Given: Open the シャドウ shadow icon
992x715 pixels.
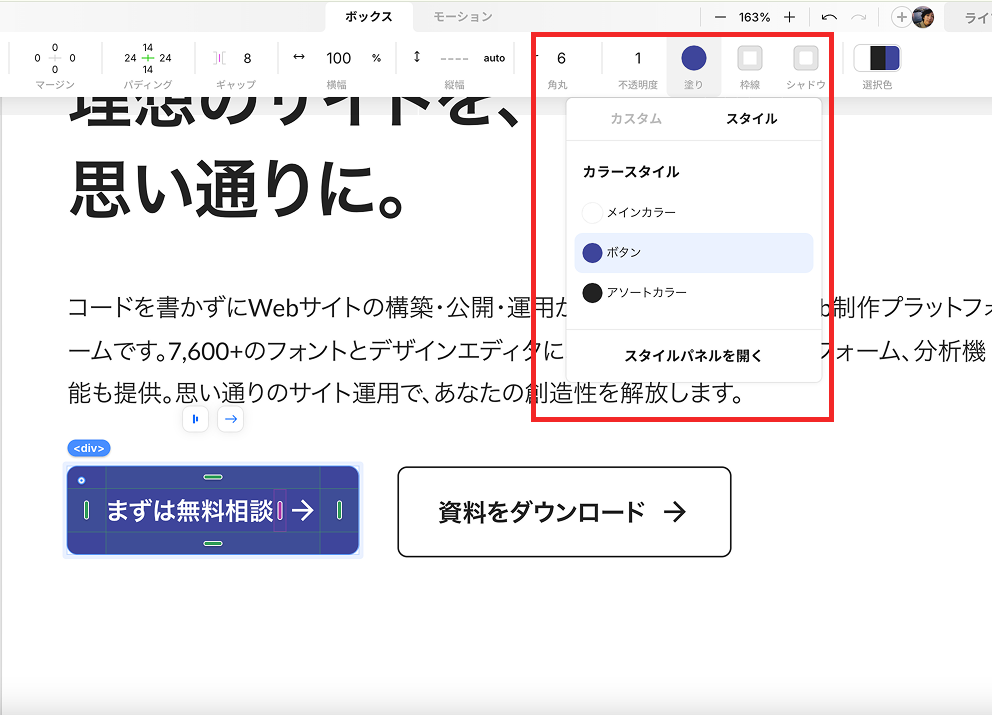Looking at the screenshot, I should 806,58.
